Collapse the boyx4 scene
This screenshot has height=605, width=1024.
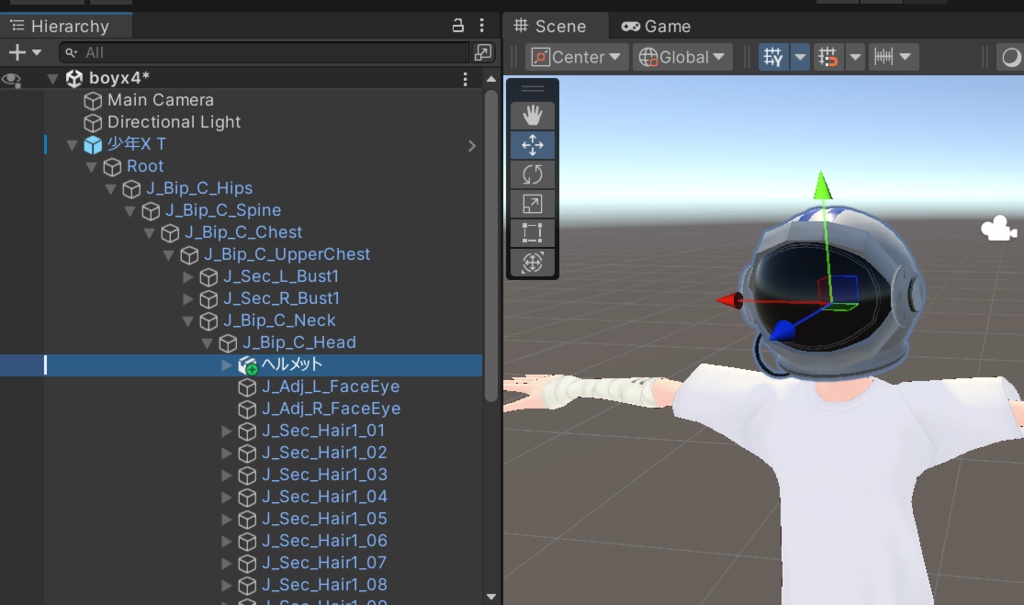coord(53,79)
